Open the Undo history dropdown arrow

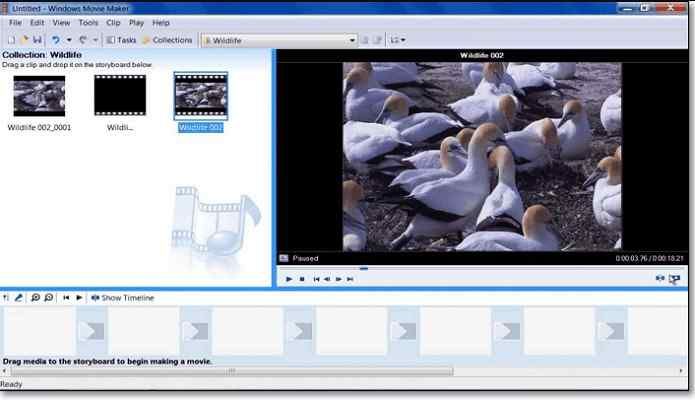(68, 40)
